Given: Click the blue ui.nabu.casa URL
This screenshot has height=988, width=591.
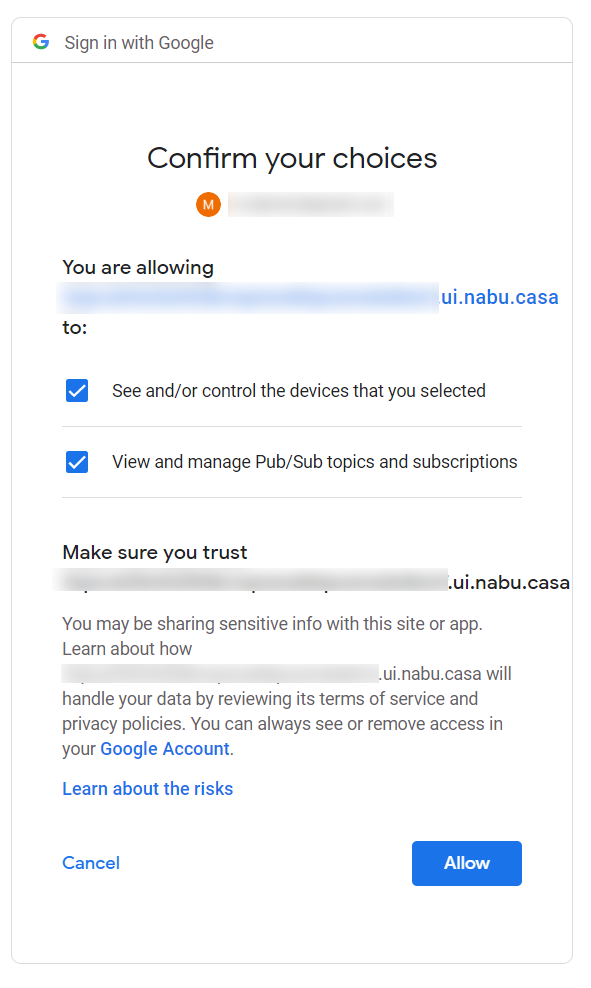Looking at the screenshot, I should (500, 297).
